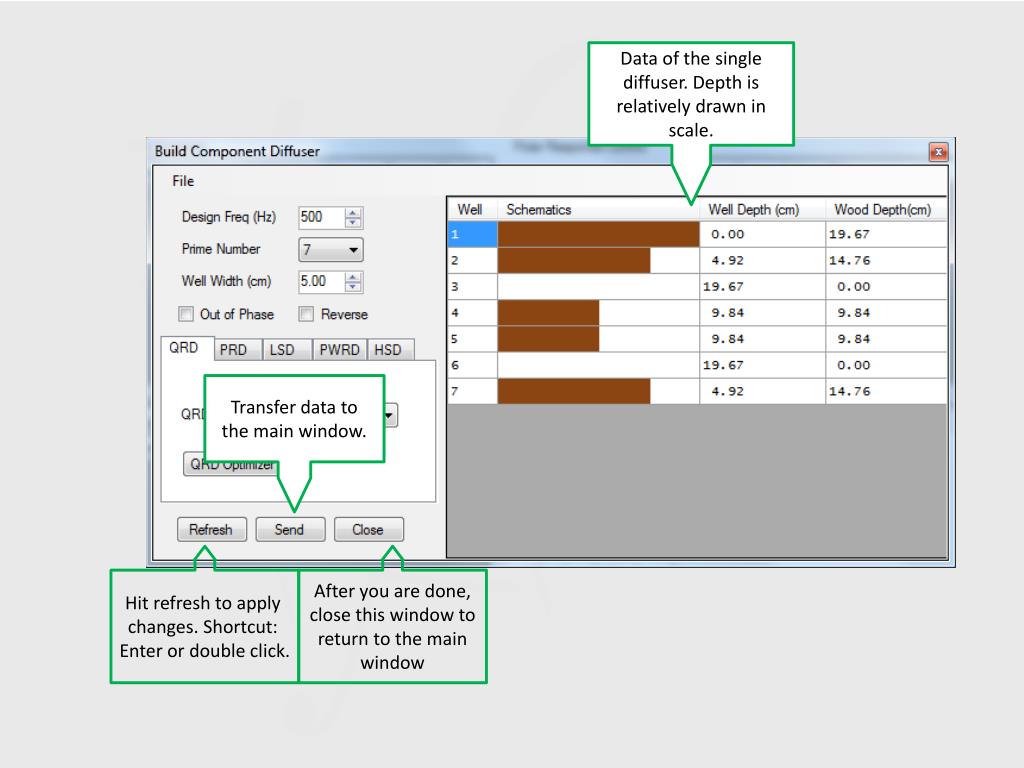Click wood depth 9.84 in row 5
Viewport: 1024px width, 768px height.
point(886,339)
